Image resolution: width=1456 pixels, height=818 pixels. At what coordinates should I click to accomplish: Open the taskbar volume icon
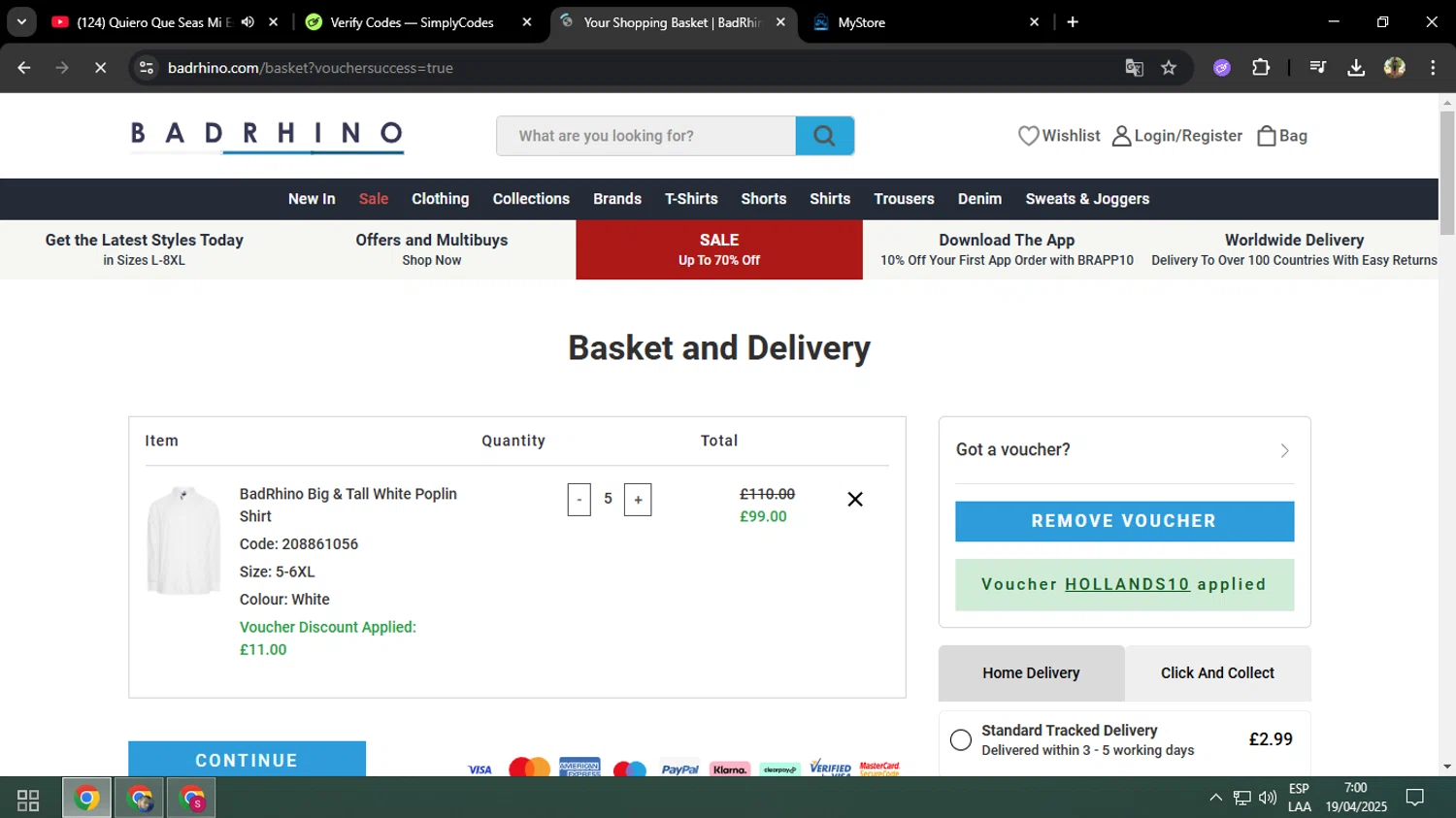1268,798
